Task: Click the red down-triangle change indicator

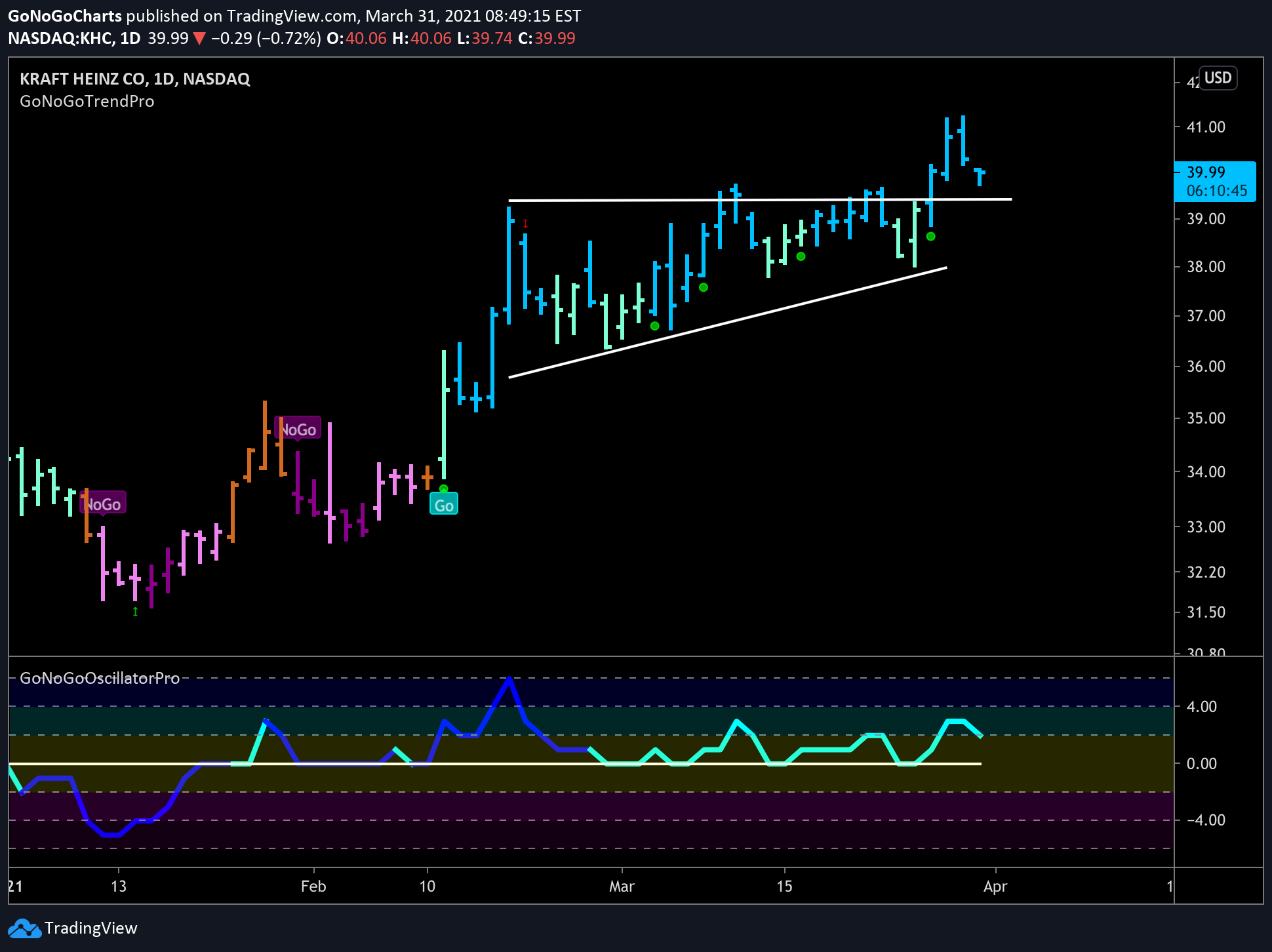Action: click(199, 38)
